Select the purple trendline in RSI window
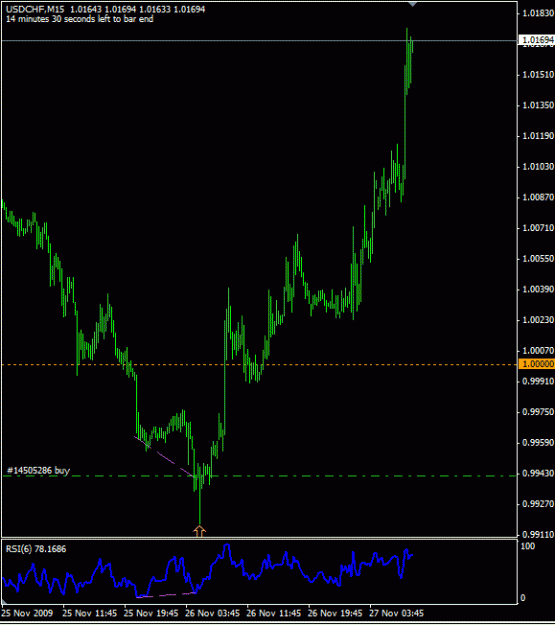 pyautogui.click(x=166, y=595)
